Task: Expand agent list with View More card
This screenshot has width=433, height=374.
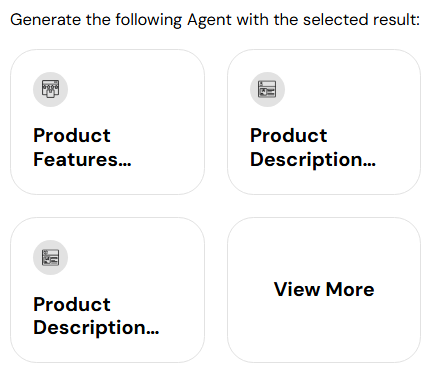Action: 324,290
